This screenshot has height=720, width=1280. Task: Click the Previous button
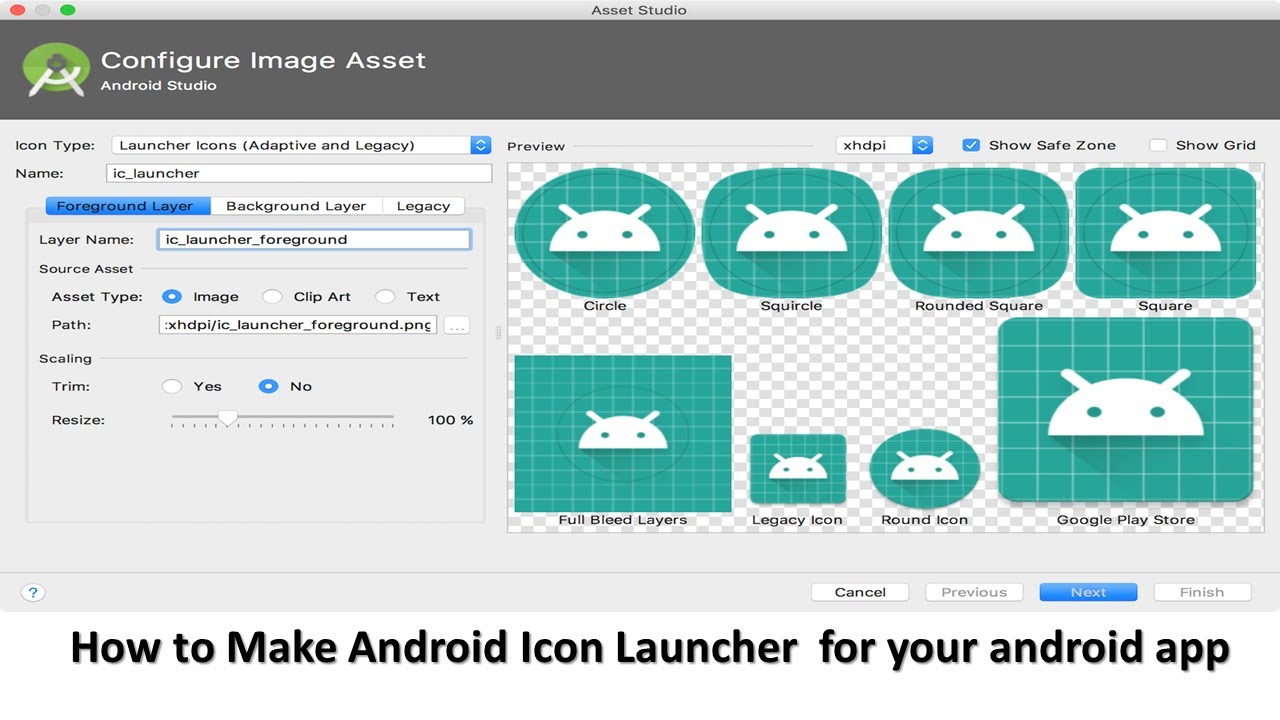pyautogui.click(x=974, y=592)
